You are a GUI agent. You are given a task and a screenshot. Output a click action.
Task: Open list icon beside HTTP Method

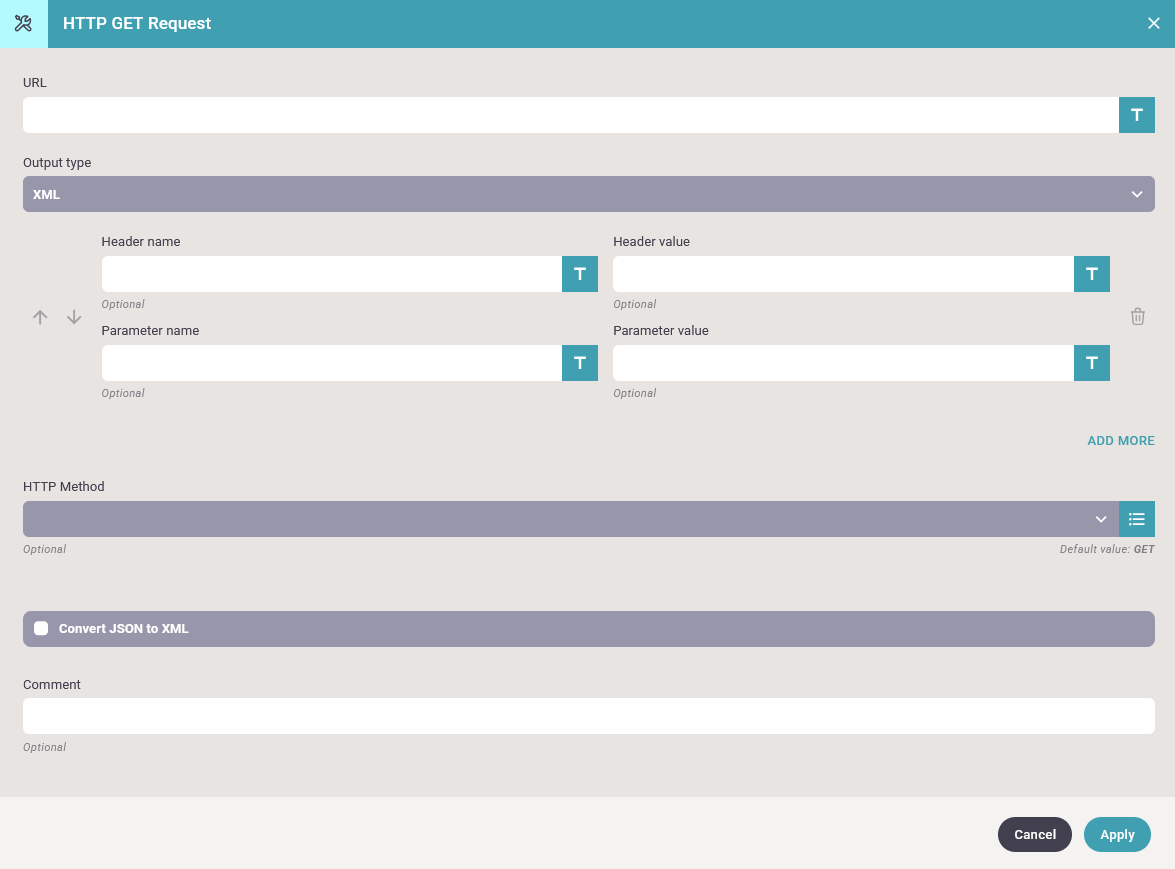[1136, 519]
